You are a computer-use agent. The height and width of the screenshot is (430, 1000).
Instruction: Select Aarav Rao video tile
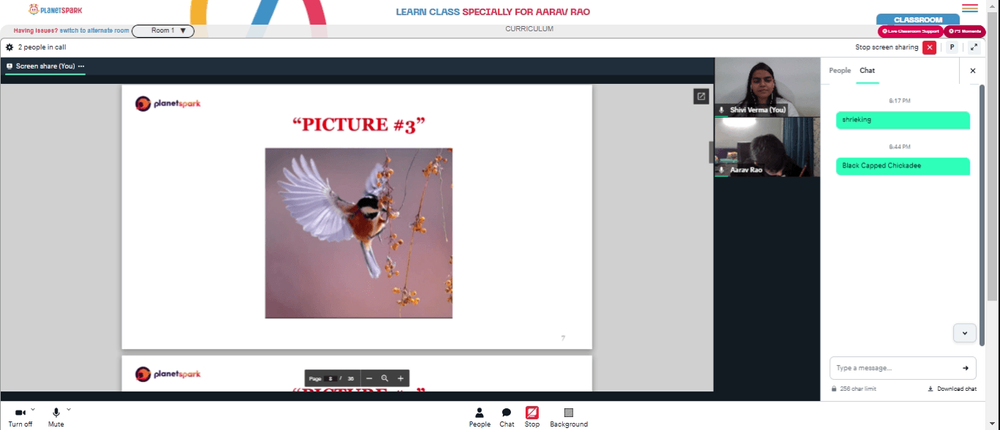(767, 147)
